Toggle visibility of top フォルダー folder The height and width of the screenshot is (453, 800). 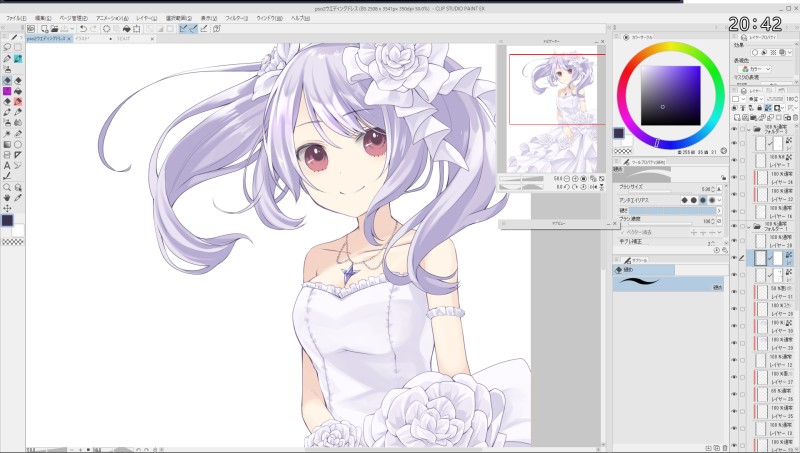point(734,129)
